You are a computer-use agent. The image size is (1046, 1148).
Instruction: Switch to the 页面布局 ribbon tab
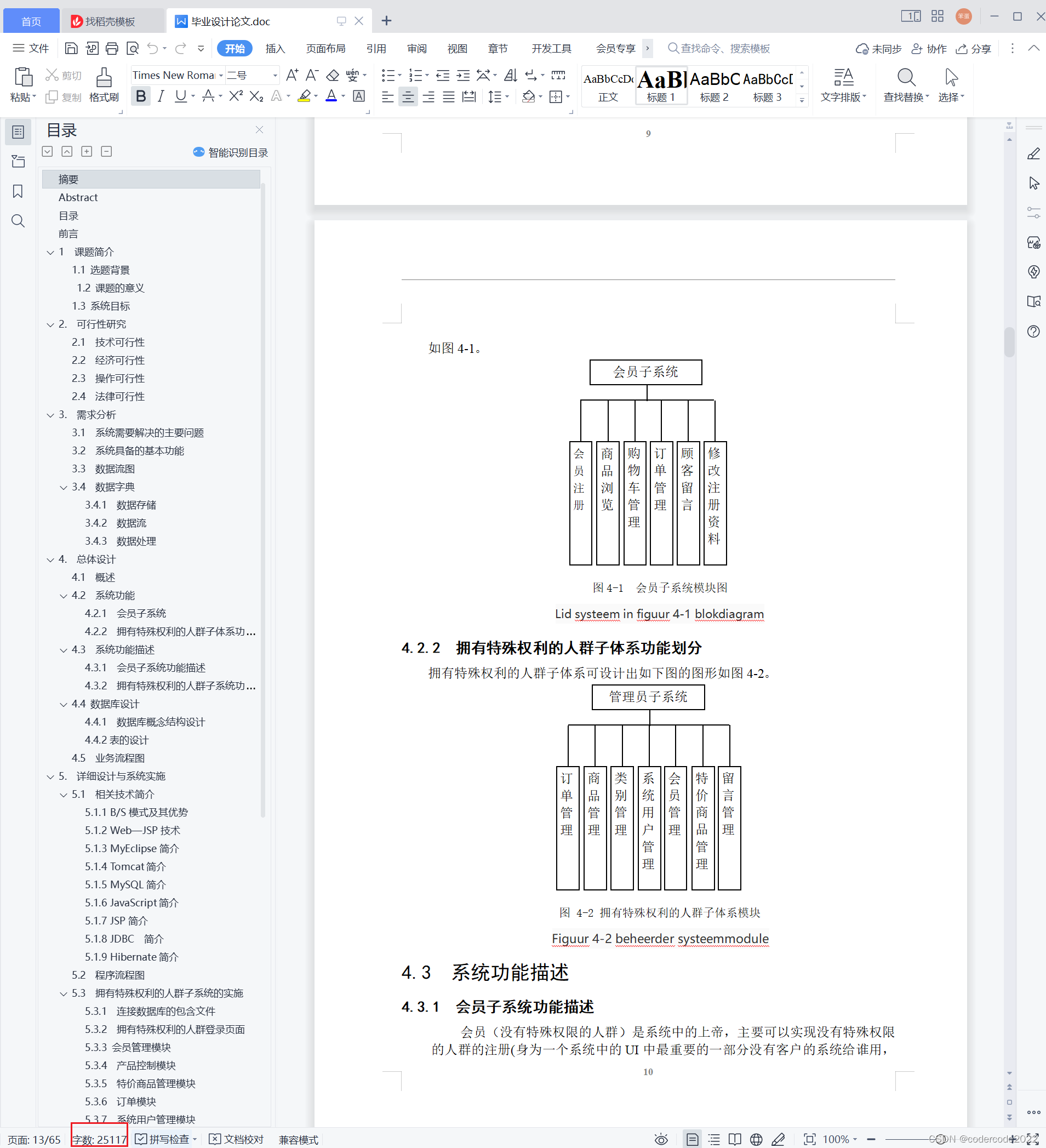[325, 48]
